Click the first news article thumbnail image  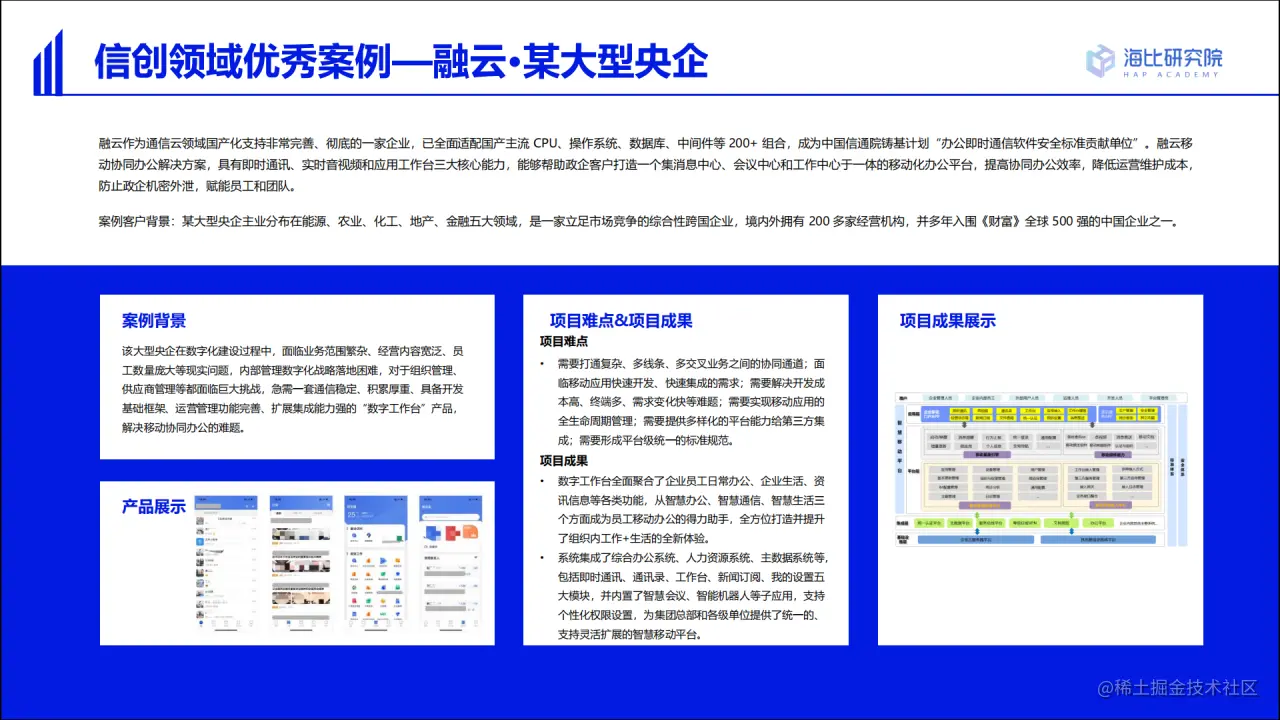point(301,533)
